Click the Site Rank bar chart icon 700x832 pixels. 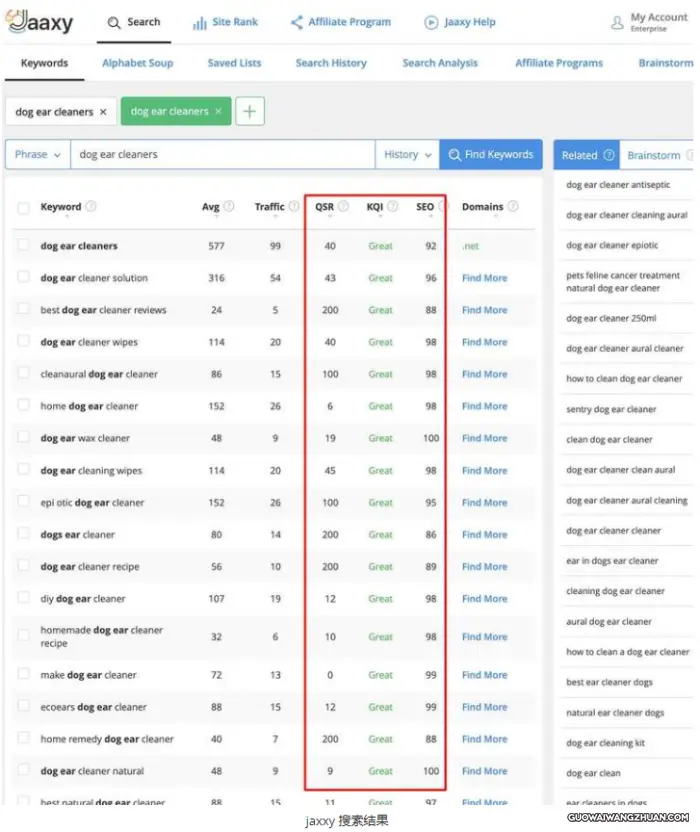pyautogui.click(x=200, y=23)
